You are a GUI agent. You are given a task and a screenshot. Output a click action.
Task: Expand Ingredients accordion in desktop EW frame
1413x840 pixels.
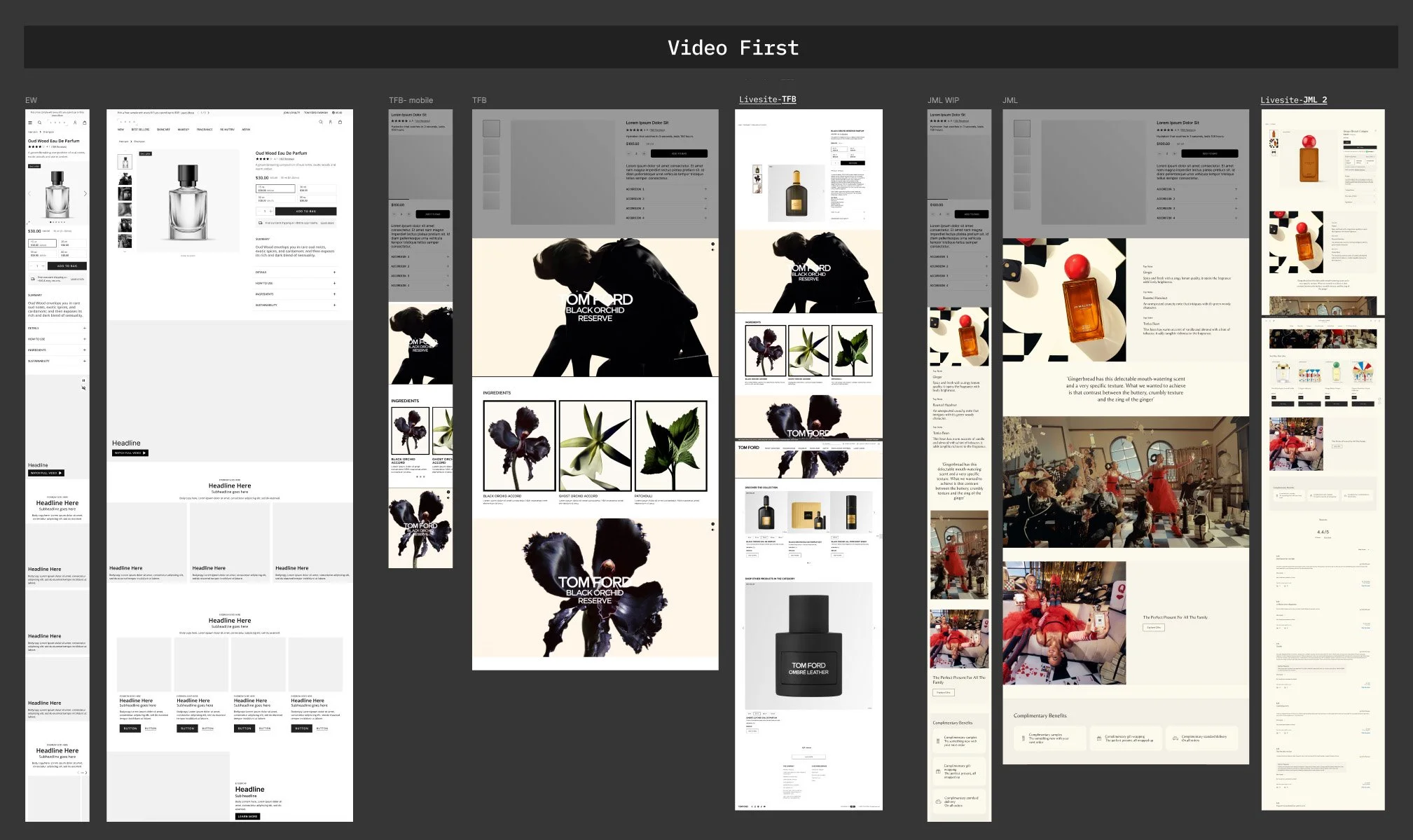pyautogui.click(x=295, y=294)
